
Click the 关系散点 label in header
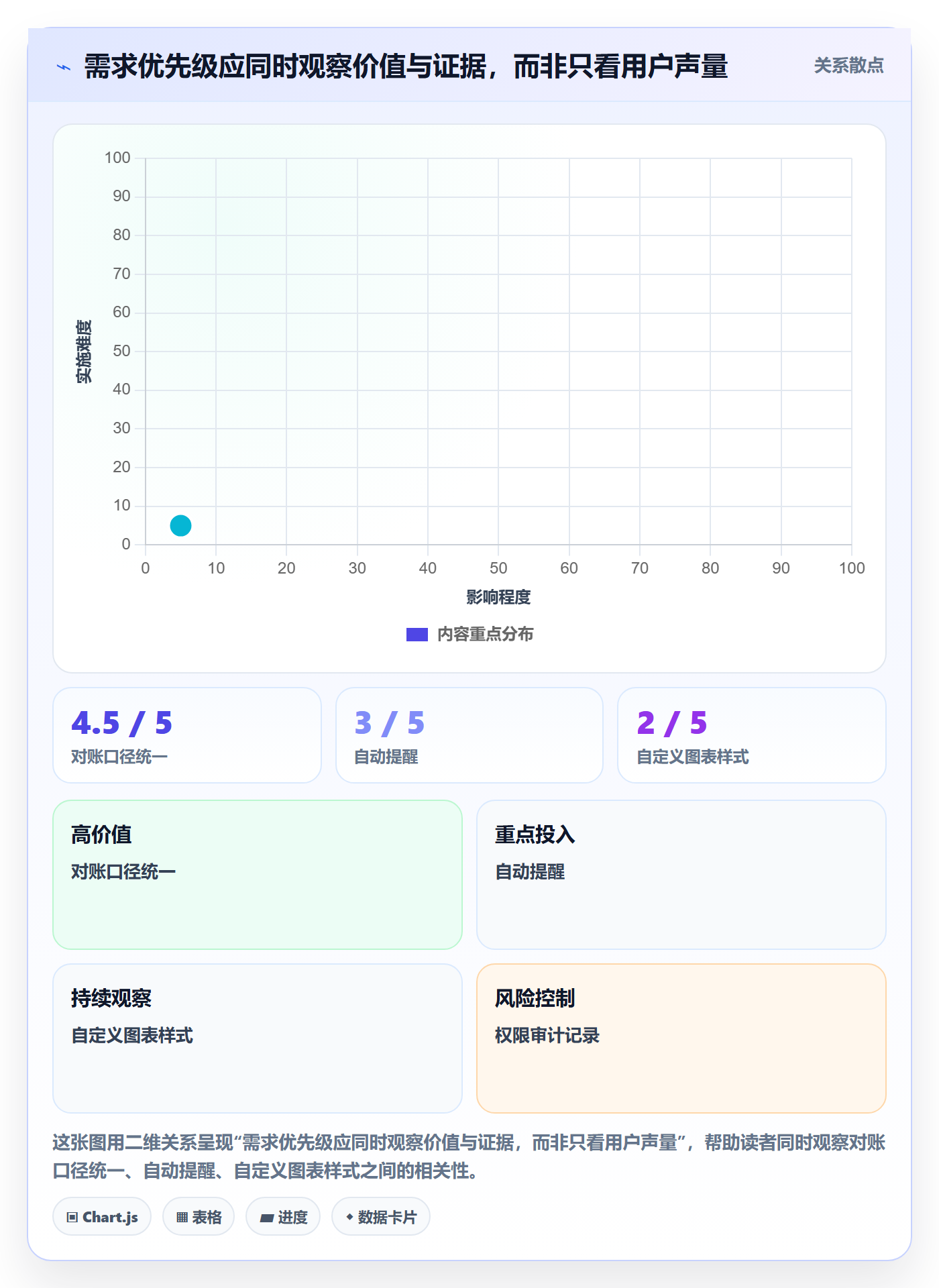tap(848, 66)
